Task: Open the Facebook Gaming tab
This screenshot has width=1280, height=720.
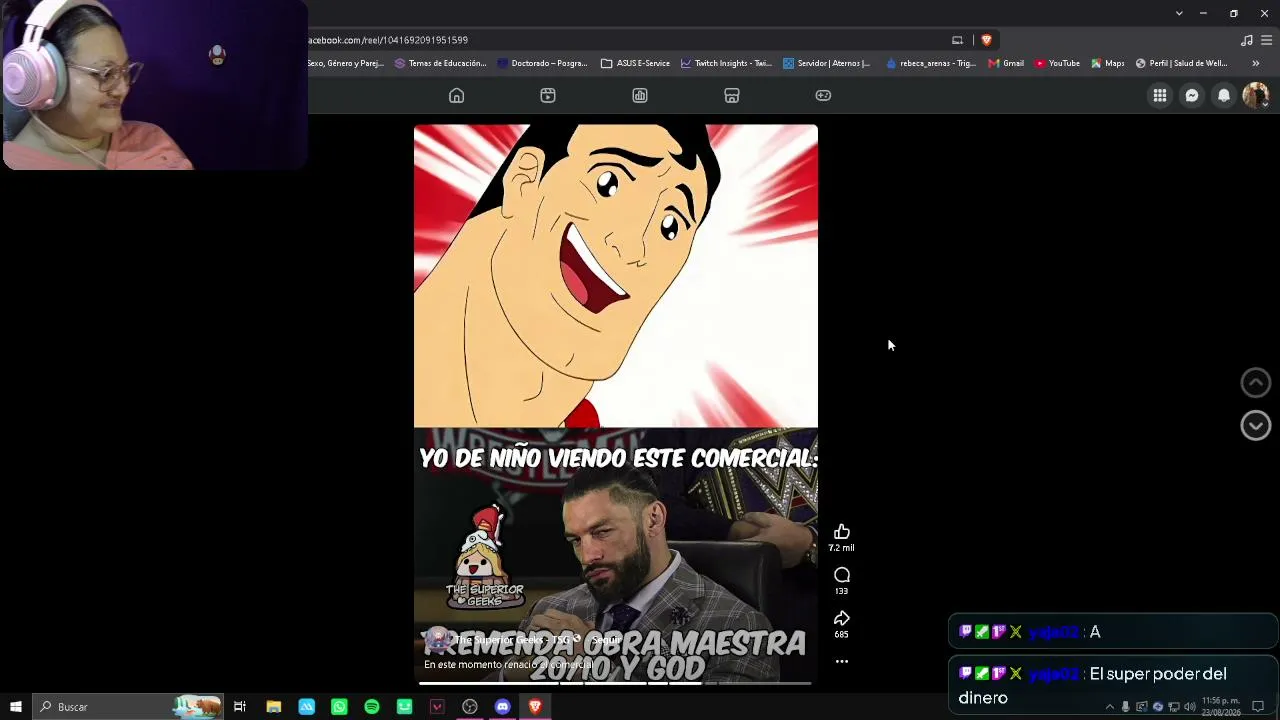Action: (823, 95)
